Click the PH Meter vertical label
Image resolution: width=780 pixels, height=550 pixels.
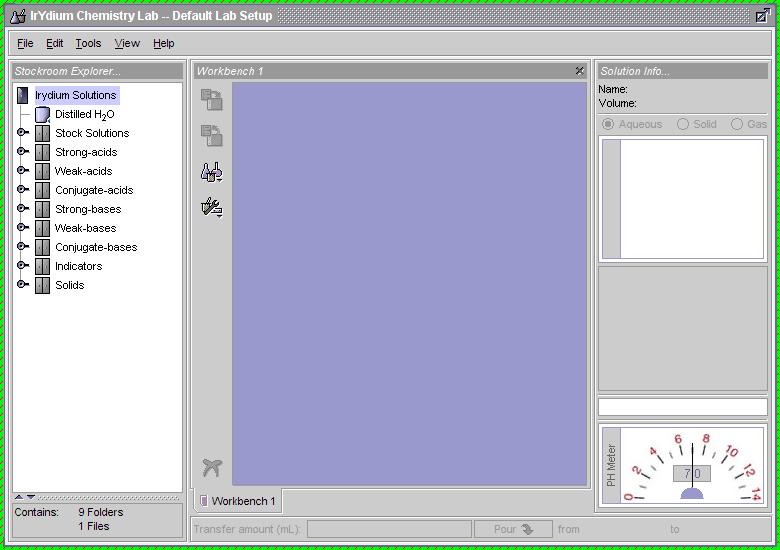coord(611,465)
